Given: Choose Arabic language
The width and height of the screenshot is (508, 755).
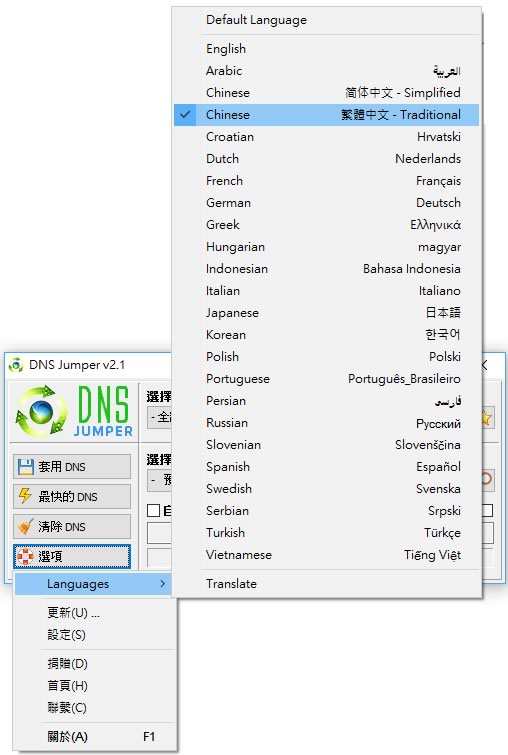Looking at the screenshot, I should coord(326,71).
